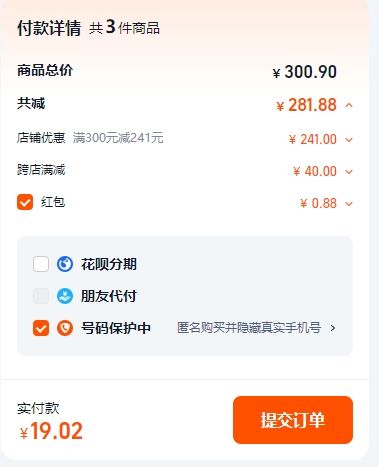Click the 满300元减241元 promotion text

coord(118,138)
